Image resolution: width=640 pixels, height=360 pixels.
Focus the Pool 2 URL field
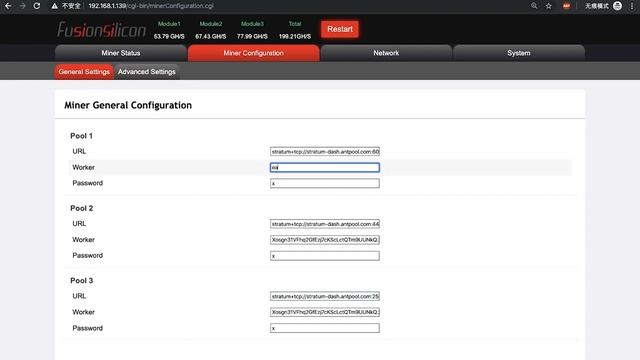(324, 224)
